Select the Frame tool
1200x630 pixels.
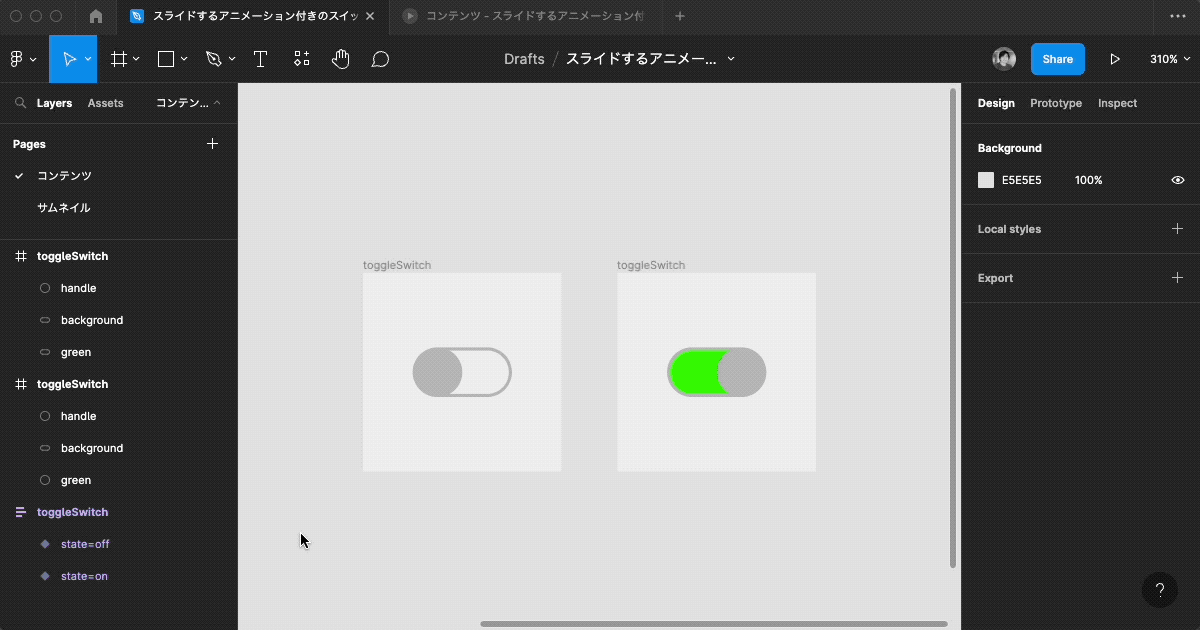pos(119,59)
